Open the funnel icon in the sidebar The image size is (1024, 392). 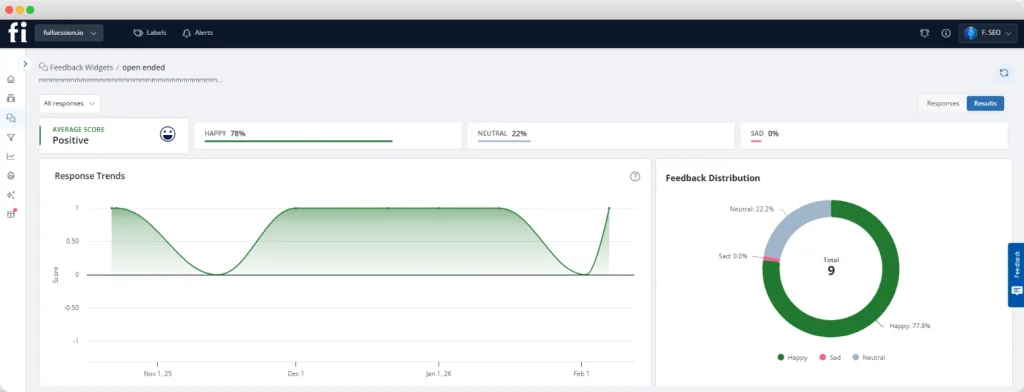pos(10,138)
